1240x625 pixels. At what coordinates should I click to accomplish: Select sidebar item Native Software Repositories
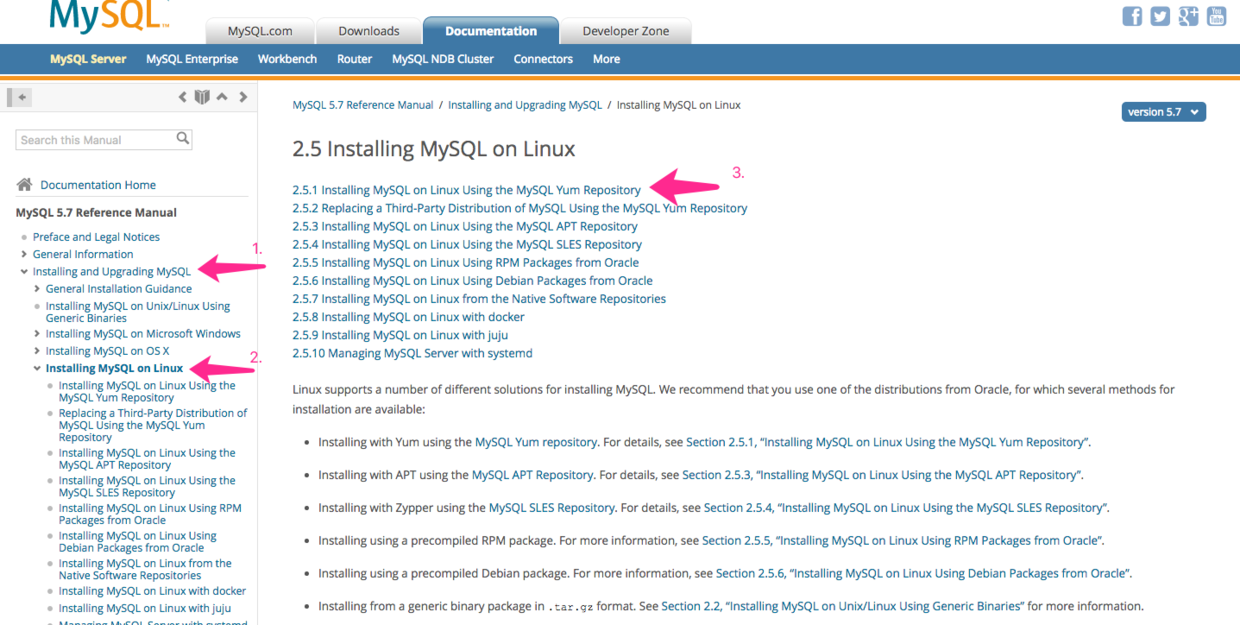145,569
